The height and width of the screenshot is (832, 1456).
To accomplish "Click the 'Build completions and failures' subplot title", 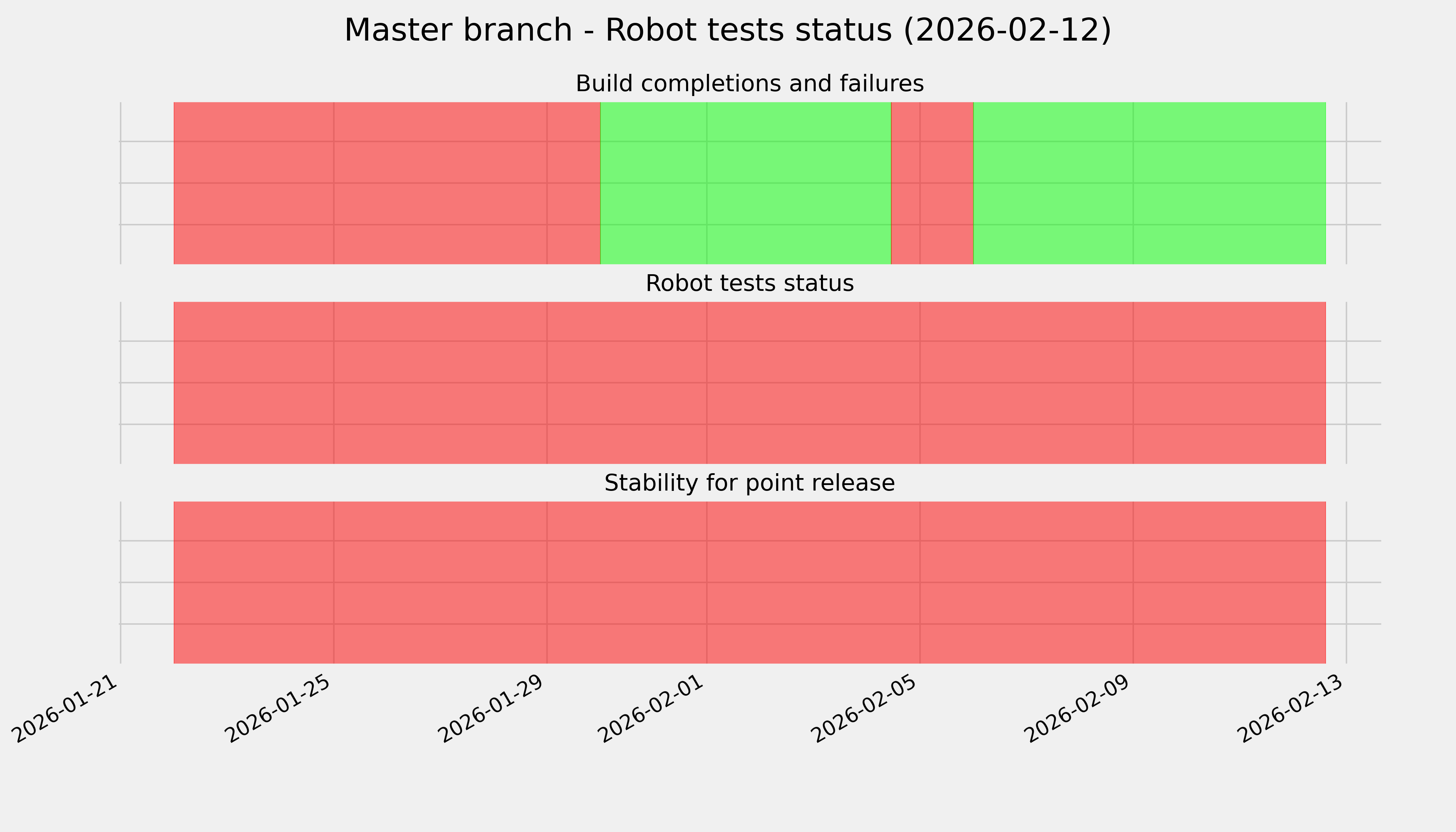I will tap(749, 84).
